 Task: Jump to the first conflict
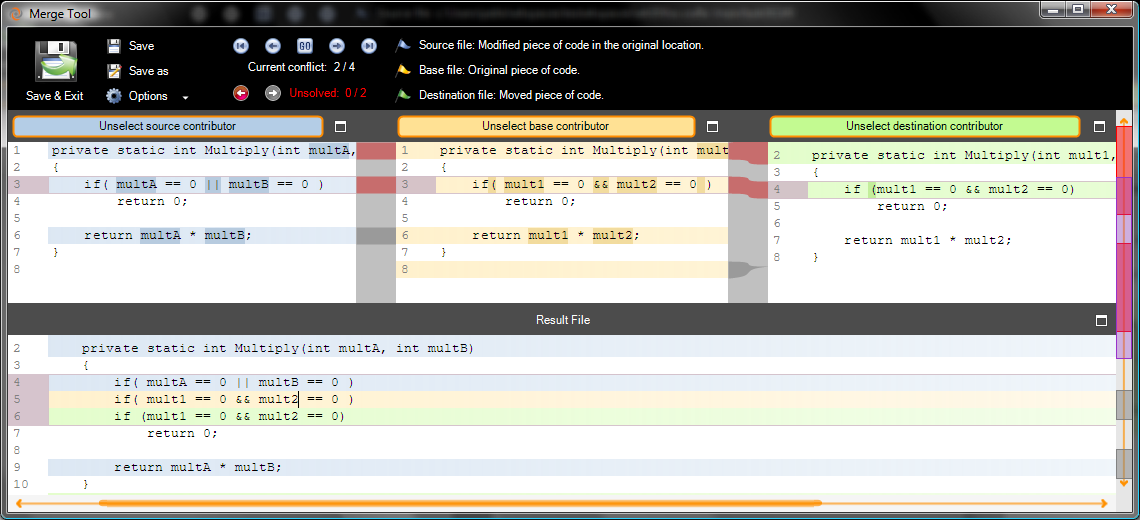[241, 46]
